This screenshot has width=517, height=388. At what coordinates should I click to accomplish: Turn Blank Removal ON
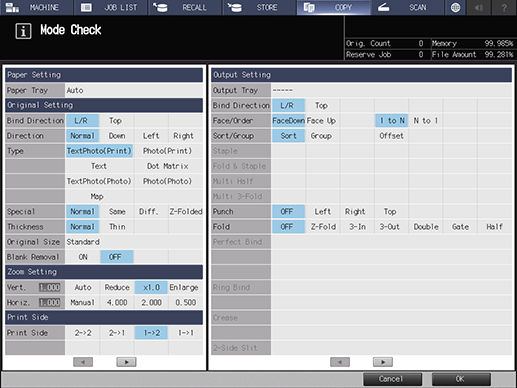click(x=83, y=257)
